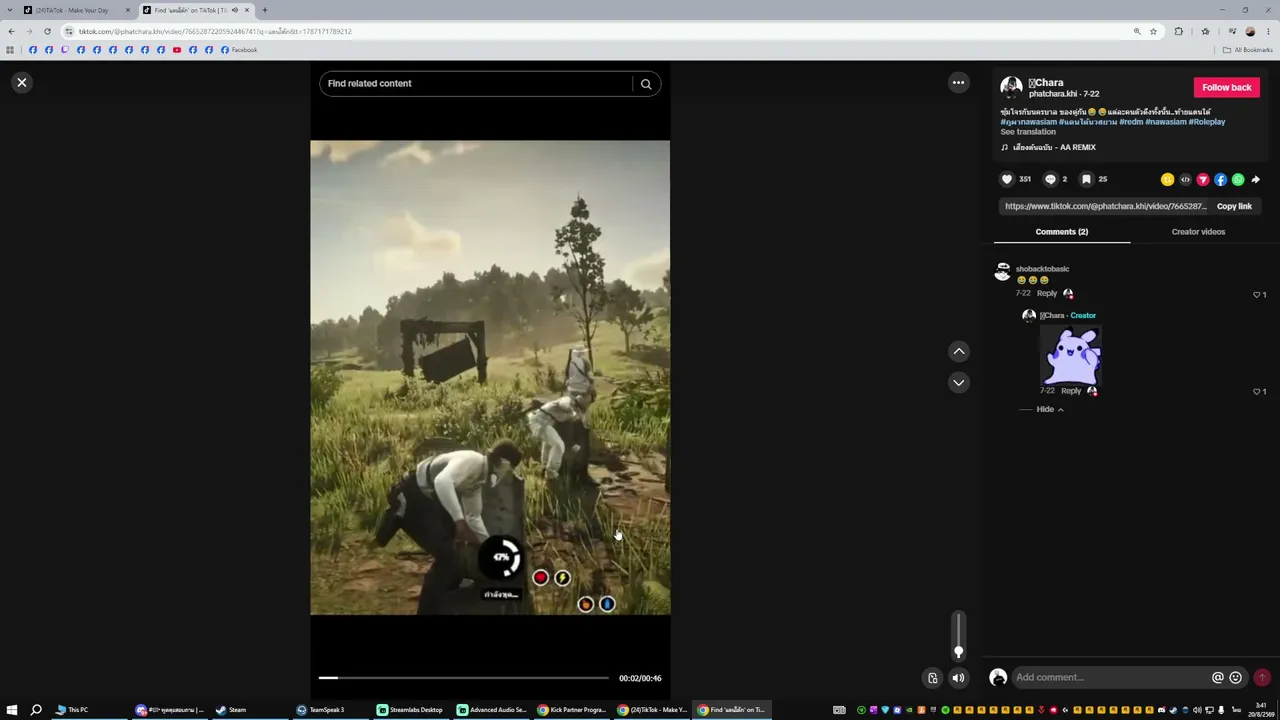Open the Chrome tab search dropdown
The height and width of the screenshot is (720, 1280).
point(9,10)
